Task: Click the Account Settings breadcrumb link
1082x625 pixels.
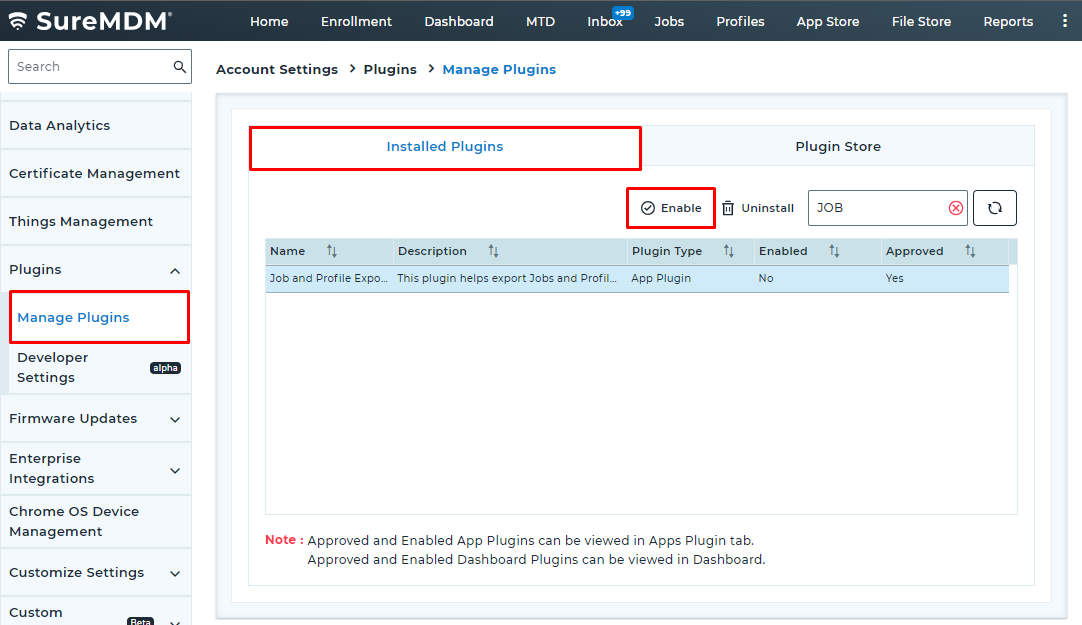Action: pos(277,69)
